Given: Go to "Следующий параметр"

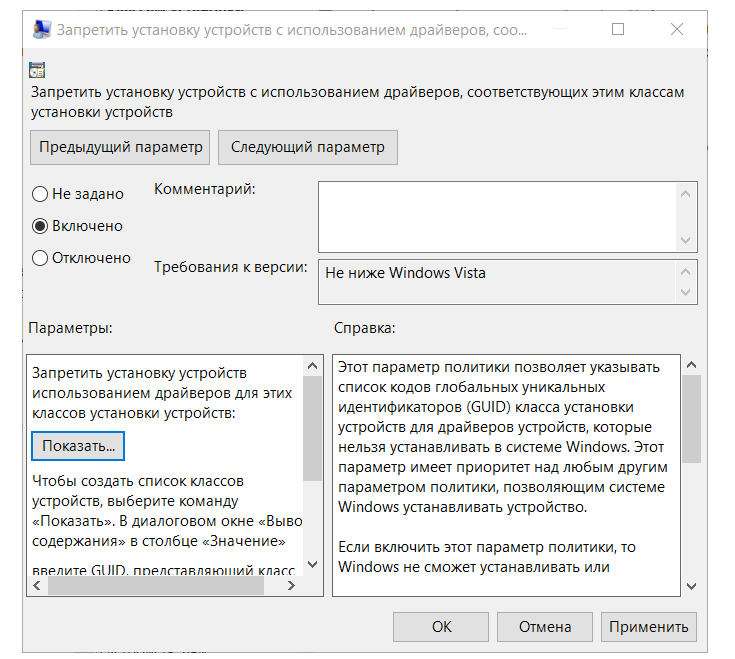Looking at the screenshot, I should pos(308,147).
